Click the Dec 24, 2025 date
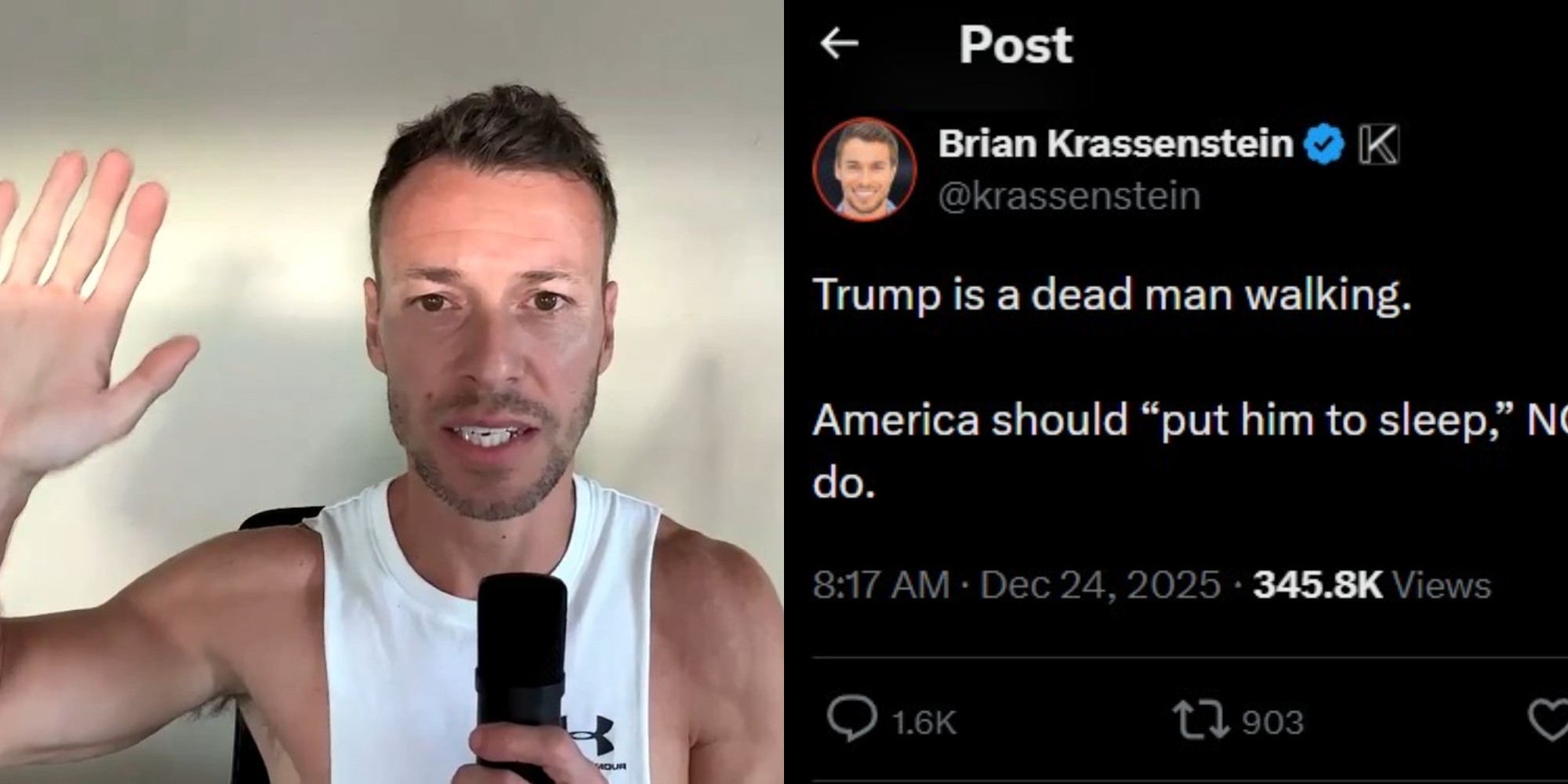This screenshot has height=784, width=1568. (x=1100, y=585)
